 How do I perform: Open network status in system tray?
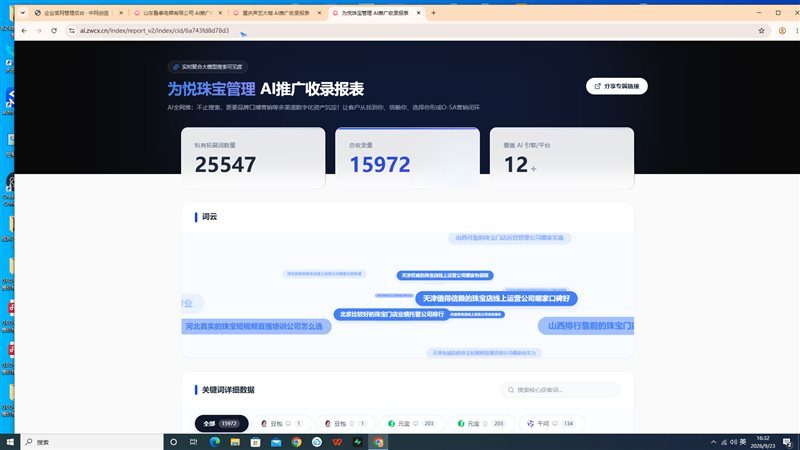tap(724, 442)
